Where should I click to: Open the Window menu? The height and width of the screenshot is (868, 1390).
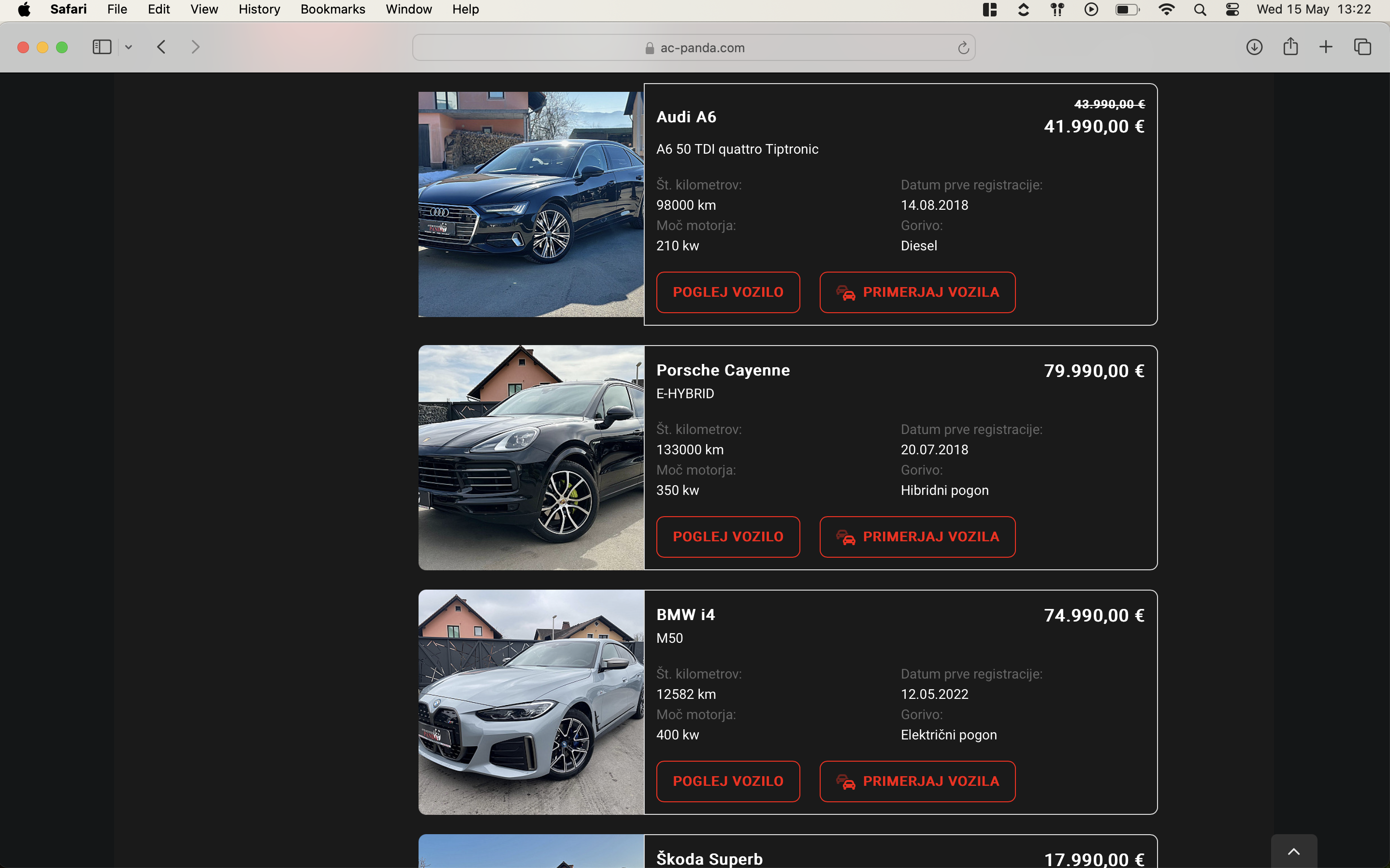click(408, 9)
